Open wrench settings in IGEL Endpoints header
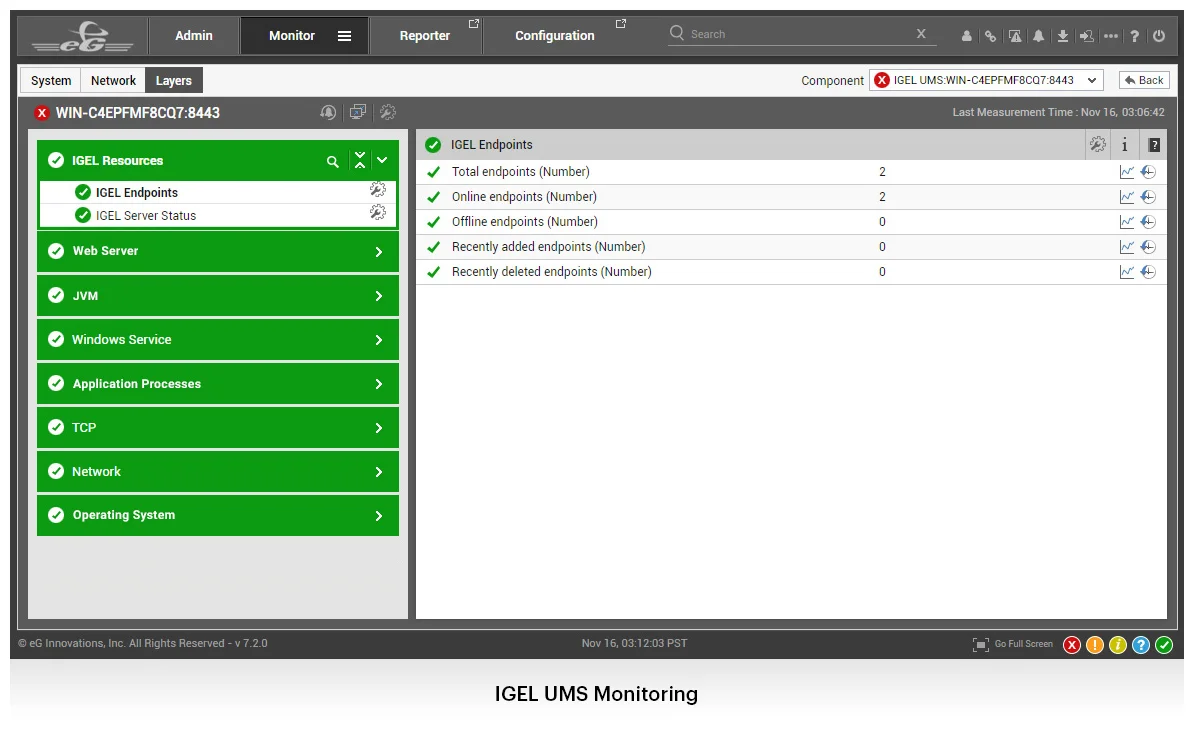The height and width of the screenshot is (729, 1194). [x=1097, y=144]
